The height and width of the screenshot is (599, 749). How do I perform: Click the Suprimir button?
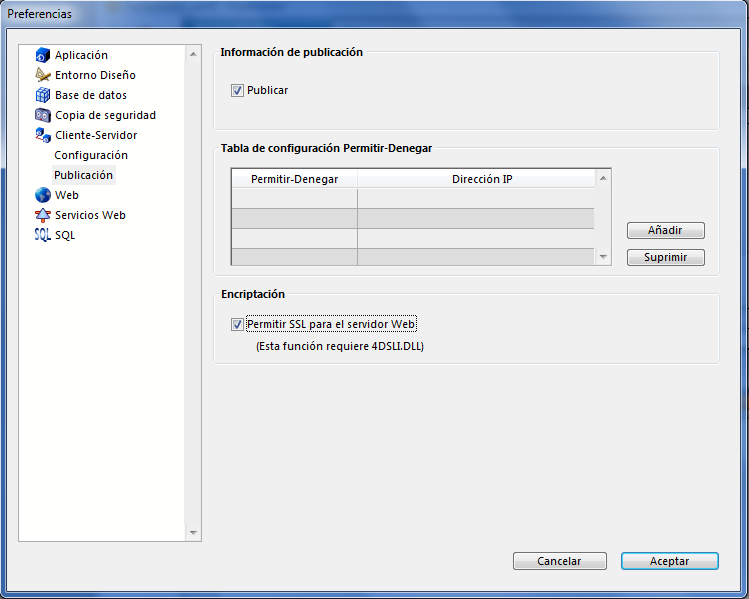(665, 257)
